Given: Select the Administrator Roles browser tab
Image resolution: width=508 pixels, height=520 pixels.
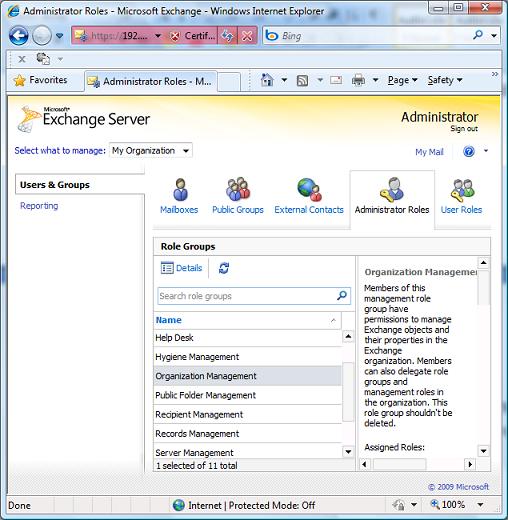Looking at the screenshot, I should click(x=151, y=81).
